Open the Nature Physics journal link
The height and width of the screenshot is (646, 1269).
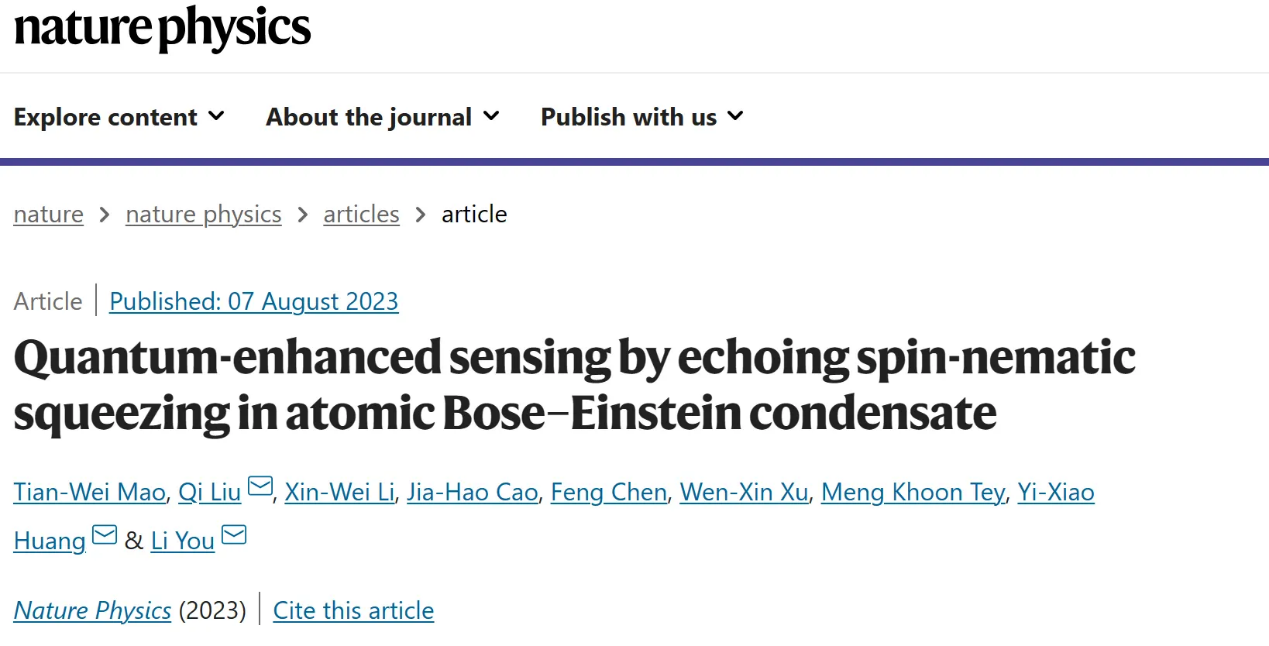92,610
